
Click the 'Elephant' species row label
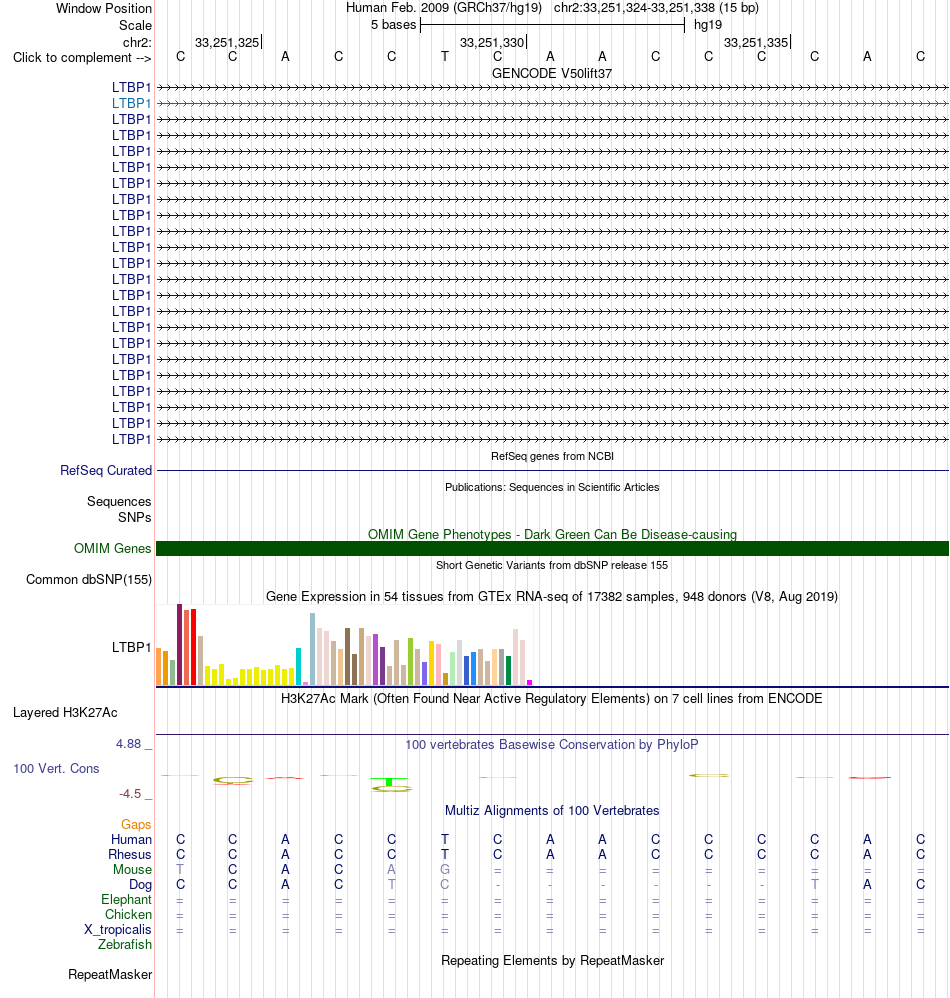127,899
